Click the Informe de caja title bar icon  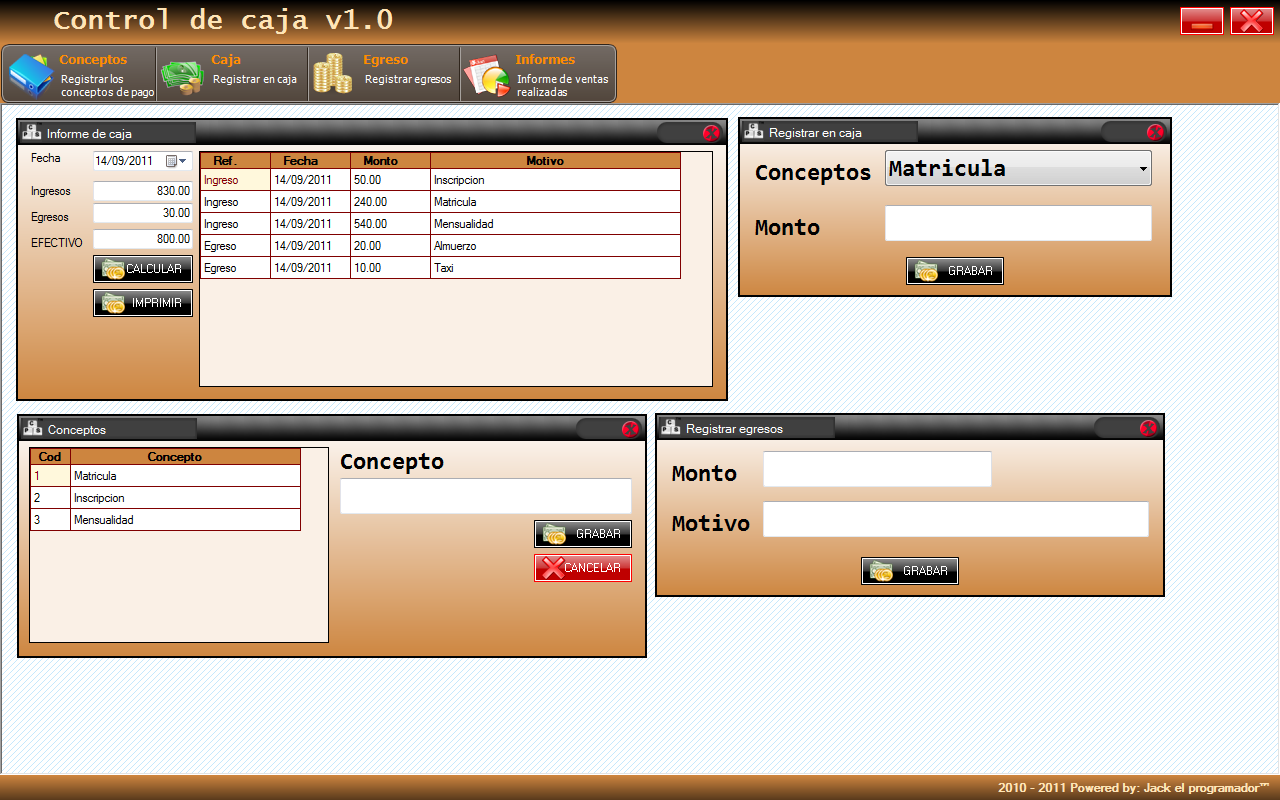coord(33,132)
